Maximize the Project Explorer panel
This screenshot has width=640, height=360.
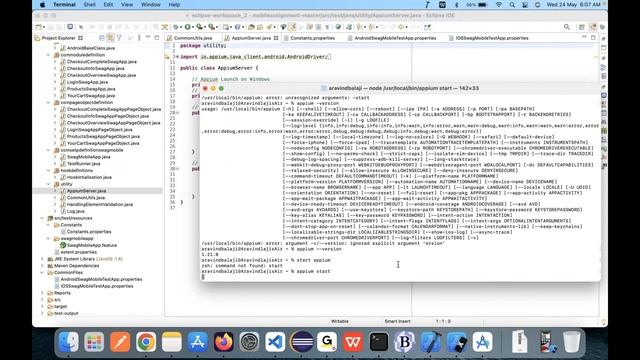[x=157, y=38]
